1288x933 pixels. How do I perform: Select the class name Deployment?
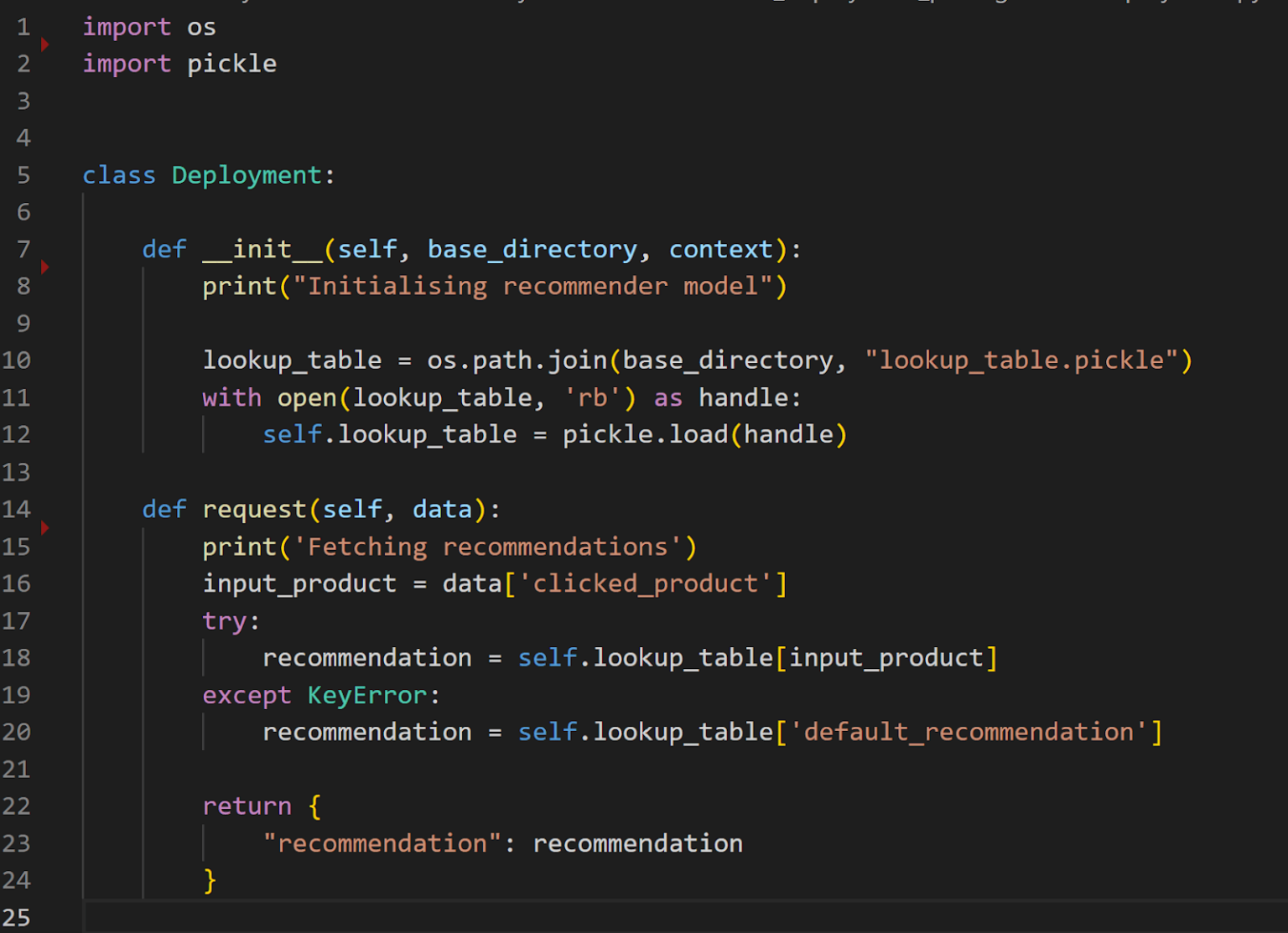tap(246, 174)
